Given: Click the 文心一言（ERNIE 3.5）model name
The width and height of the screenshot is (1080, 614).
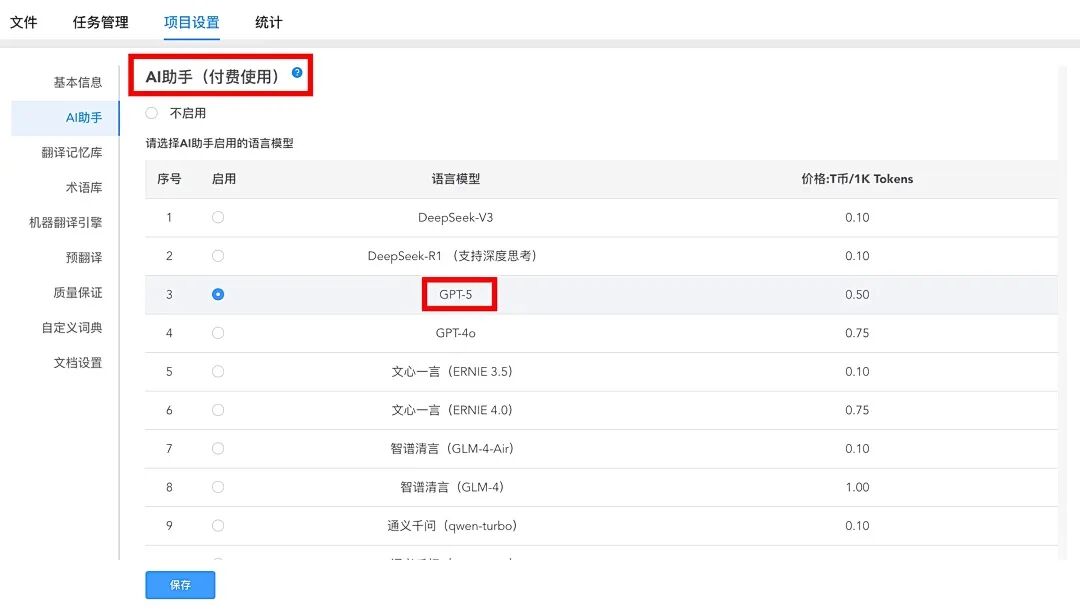Looking at the screenshot, I should coord(455,371).
